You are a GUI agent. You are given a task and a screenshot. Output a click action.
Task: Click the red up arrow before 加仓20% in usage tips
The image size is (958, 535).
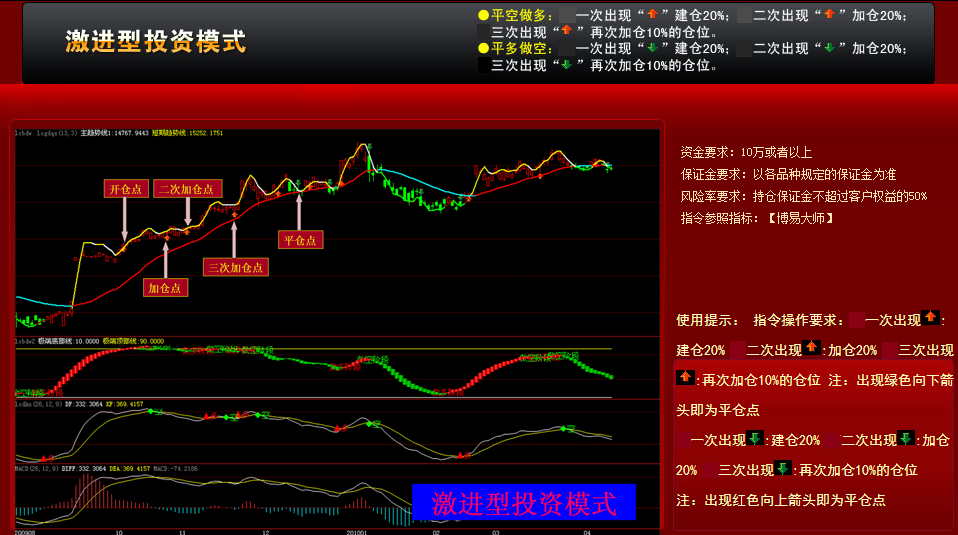pyautogui.click(x=812, y=349)
